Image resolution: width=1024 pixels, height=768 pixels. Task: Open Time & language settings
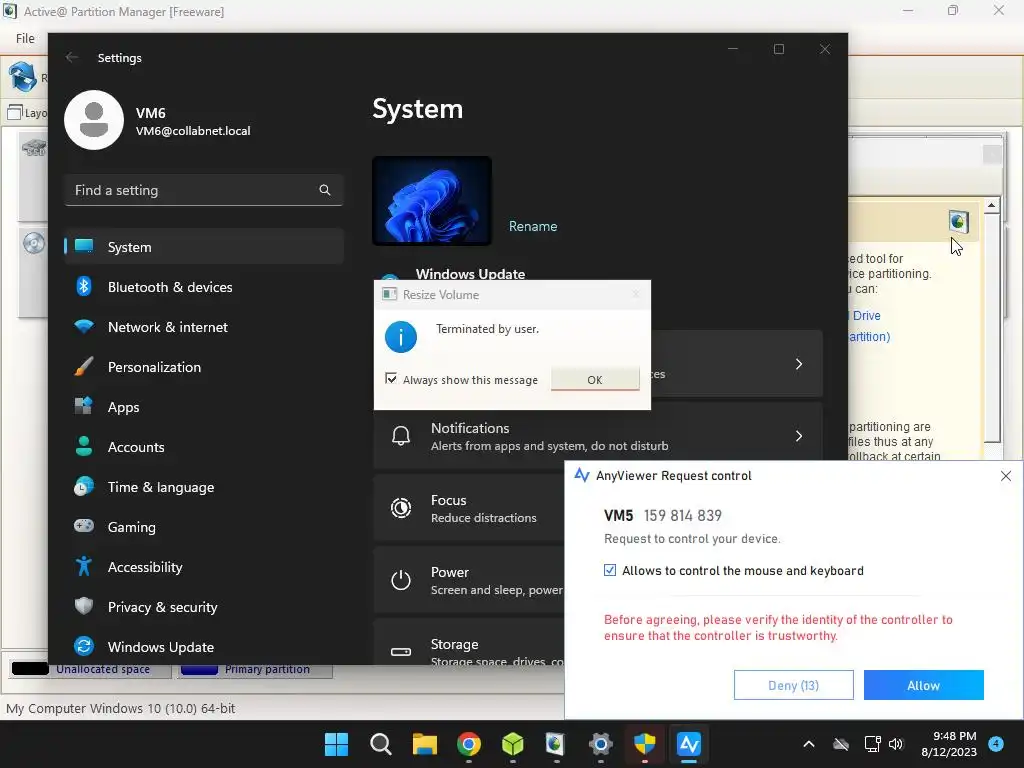204,487
